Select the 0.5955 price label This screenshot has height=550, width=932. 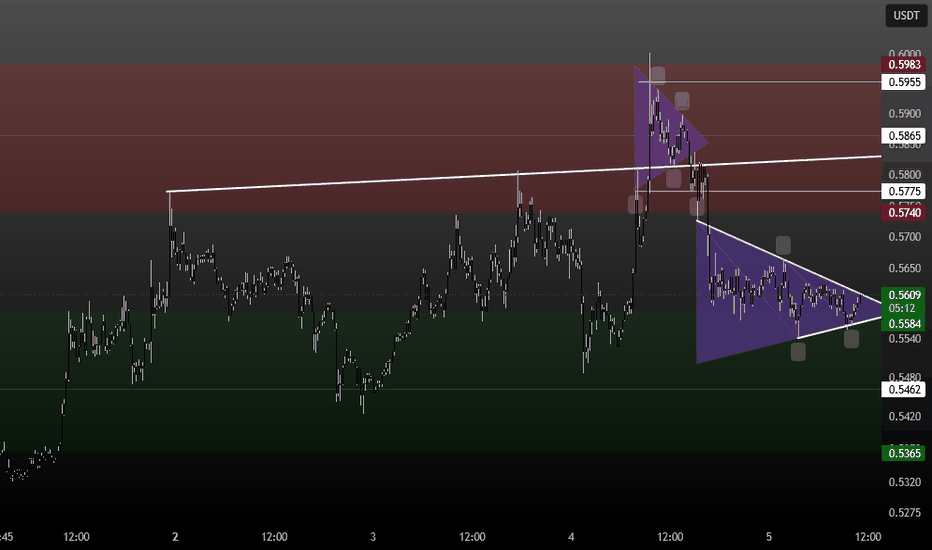tap(904, 82)
